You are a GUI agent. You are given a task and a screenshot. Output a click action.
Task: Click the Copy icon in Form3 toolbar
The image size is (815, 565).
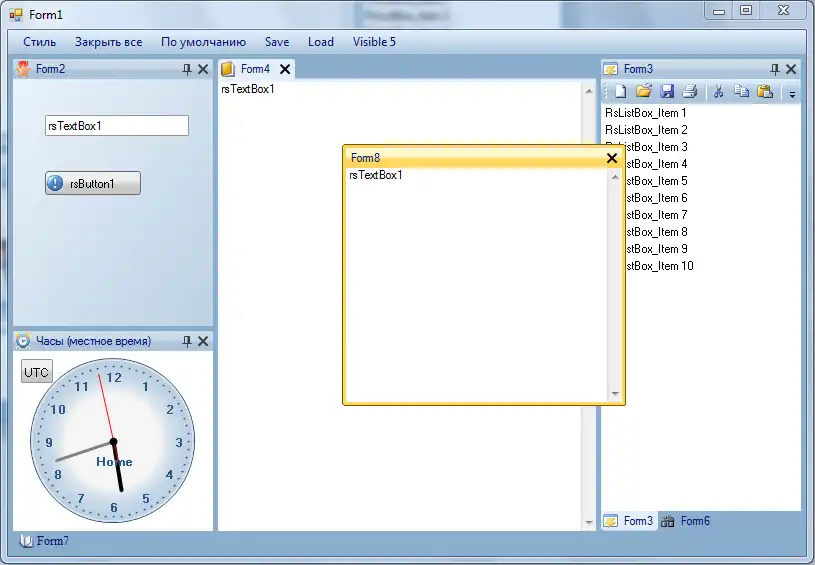click(x=742, y=91)
